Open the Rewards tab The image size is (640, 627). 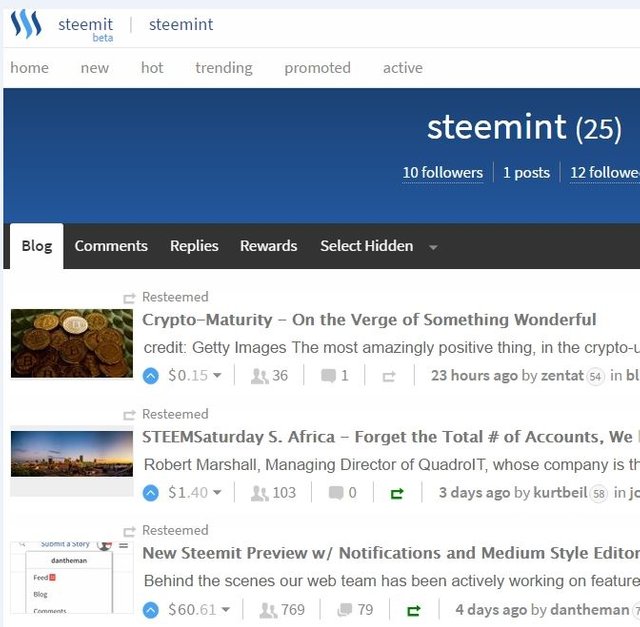(268, 246)
